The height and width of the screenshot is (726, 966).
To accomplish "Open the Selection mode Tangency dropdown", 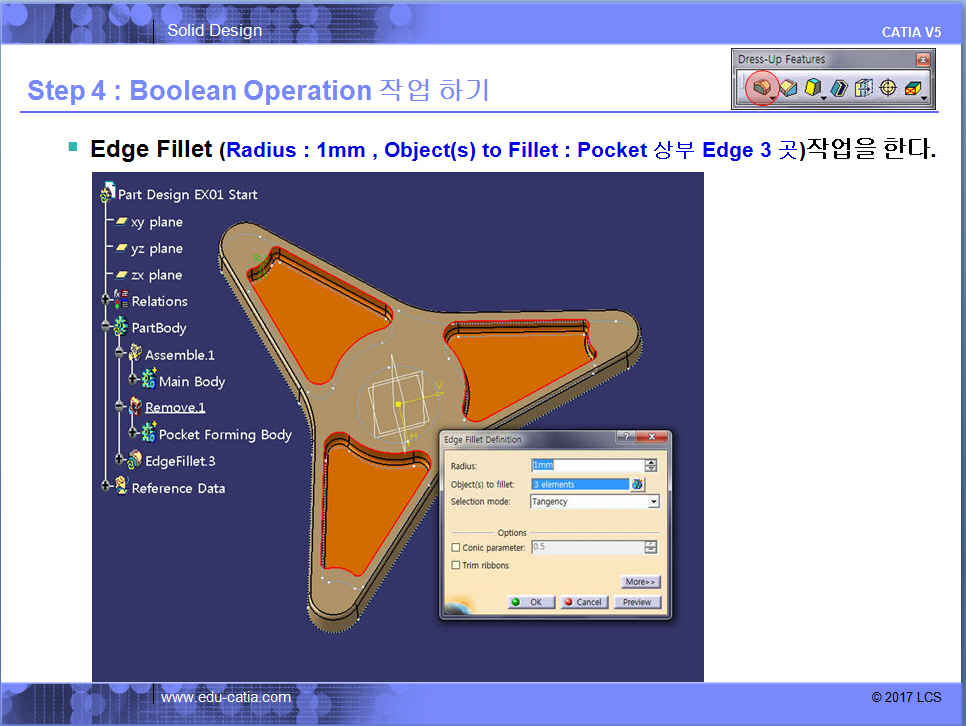I will (654, 502).
